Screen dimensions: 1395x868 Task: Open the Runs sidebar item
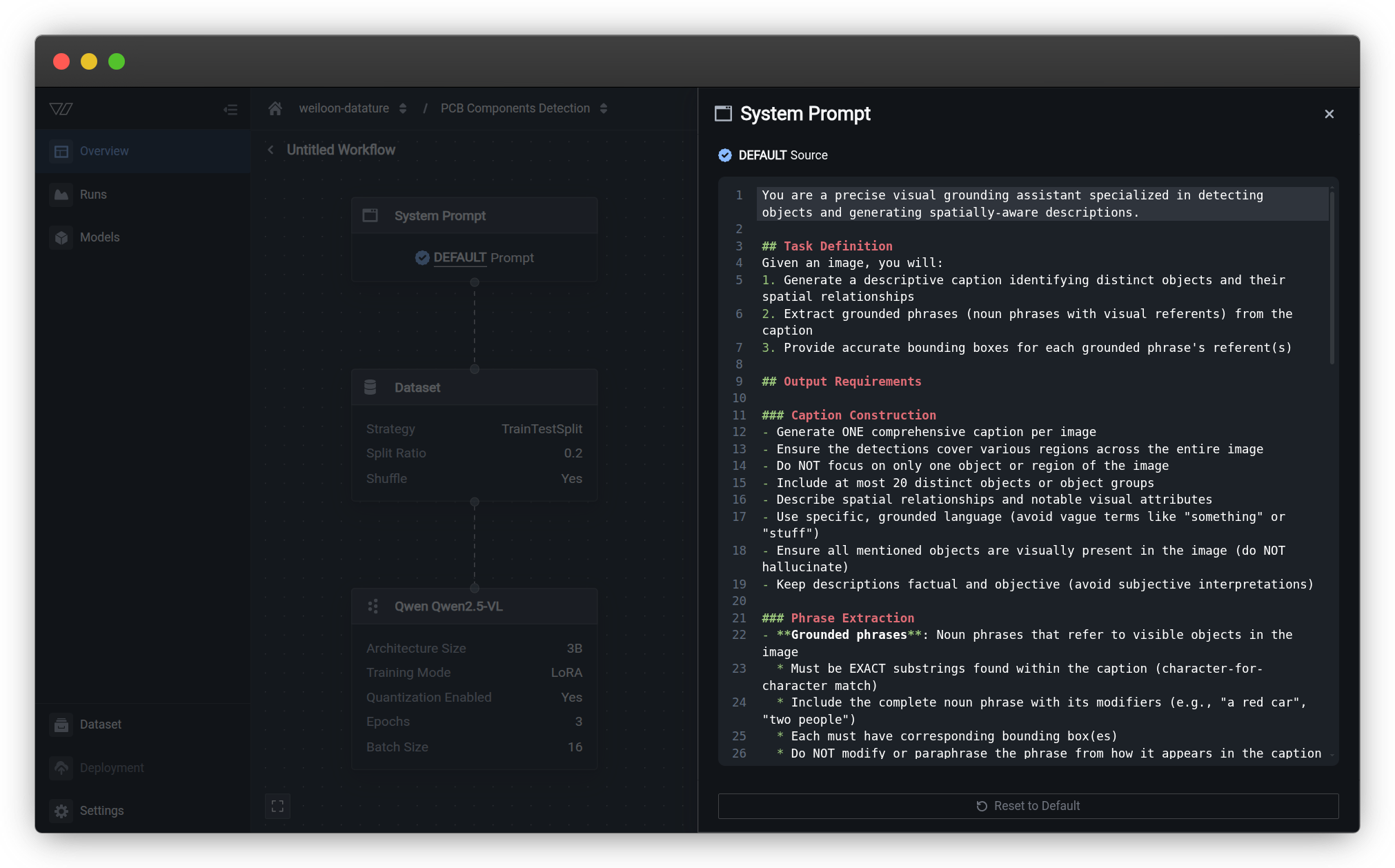(93, 195)
